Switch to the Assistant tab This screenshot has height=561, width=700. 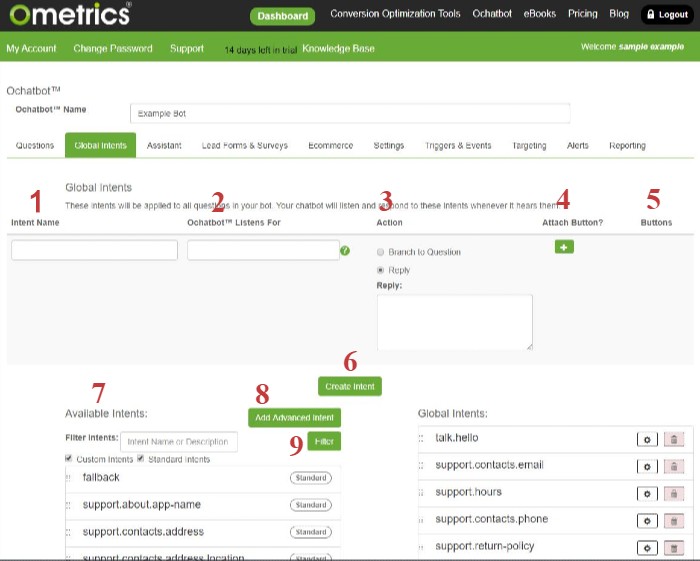tap(164, 145)
